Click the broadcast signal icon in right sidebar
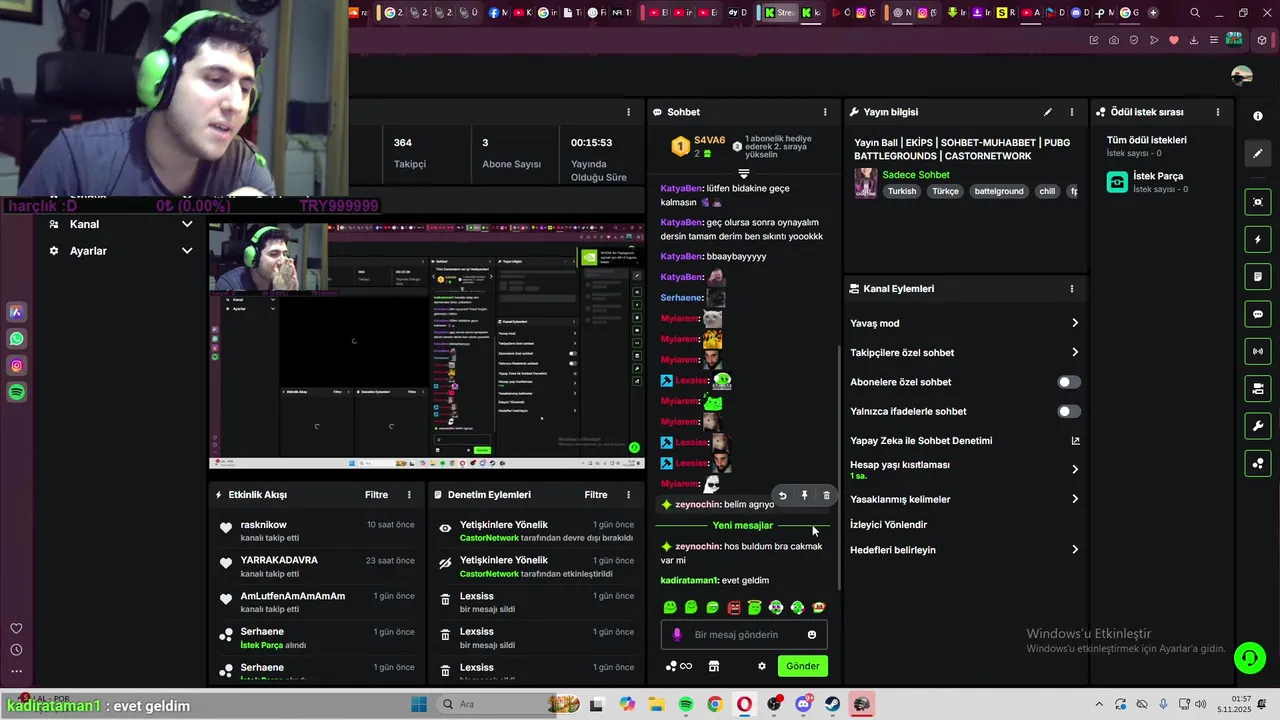The image size is (1280, 720). click(x=1258, y=351)
